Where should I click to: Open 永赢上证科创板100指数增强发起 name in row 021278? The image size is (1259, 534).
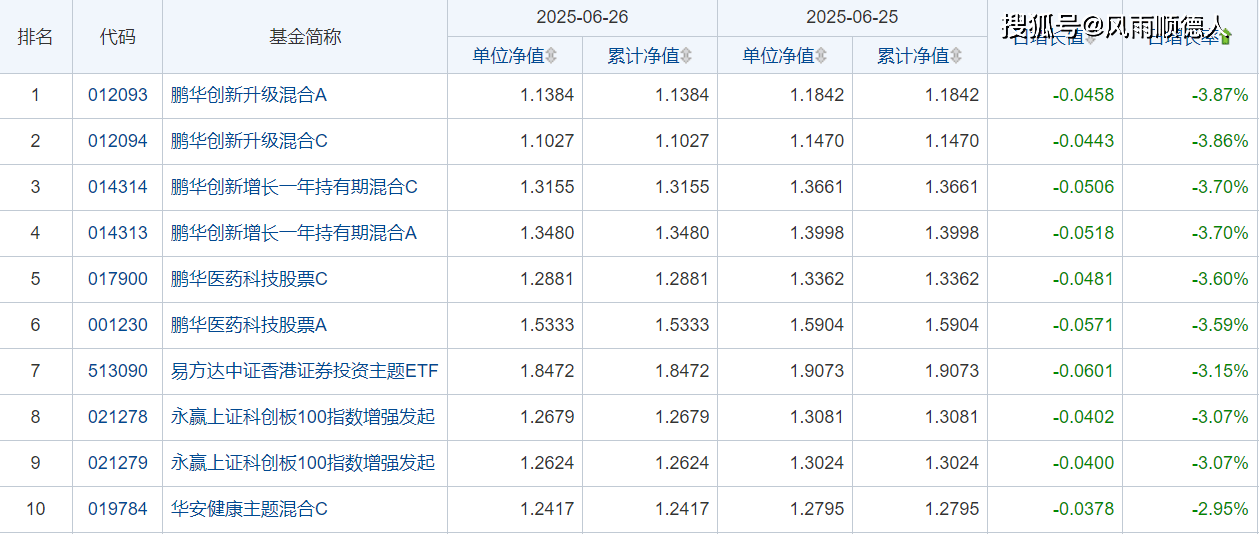click(x=303, y=417)
